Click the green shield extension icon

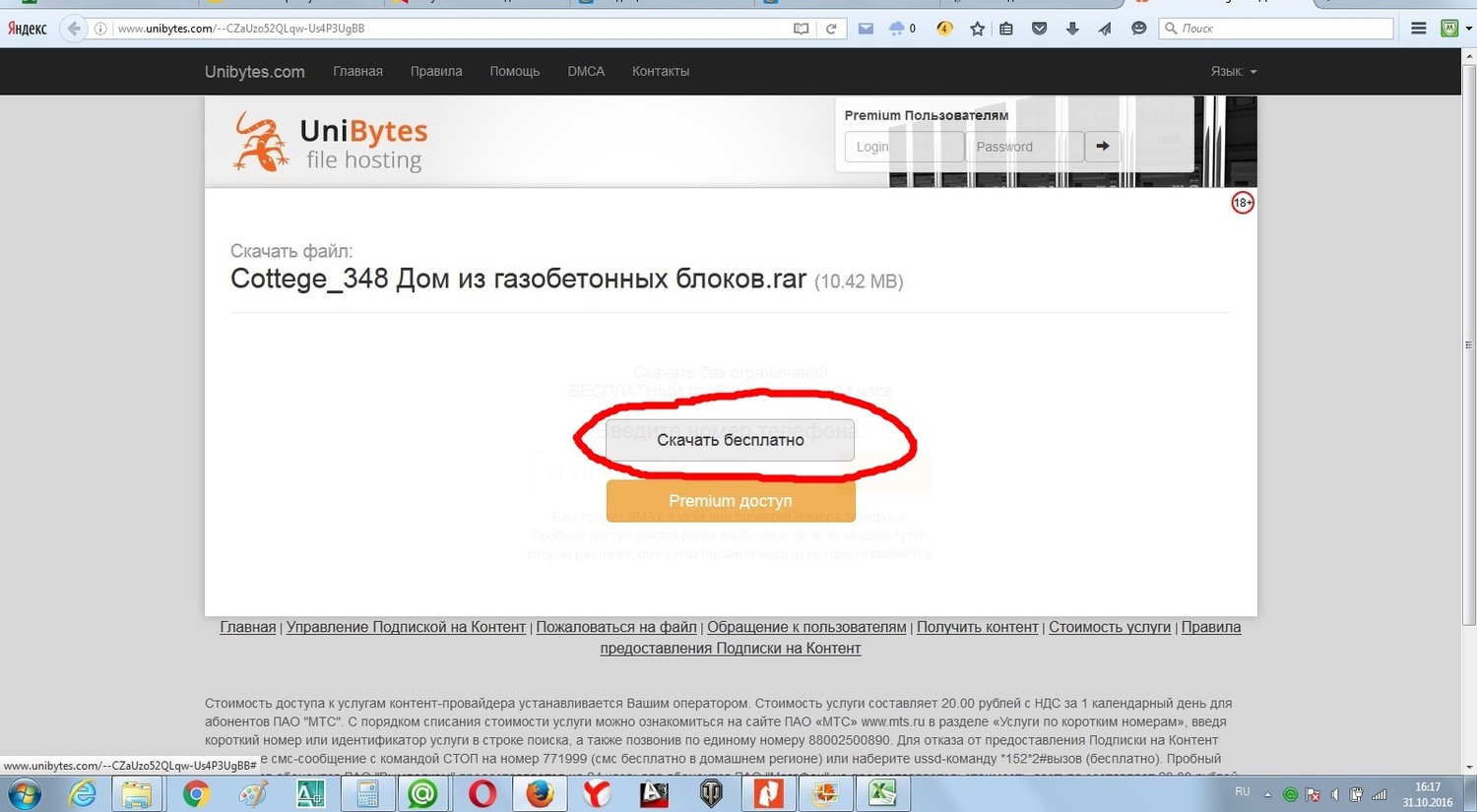tap(1449, 29)
